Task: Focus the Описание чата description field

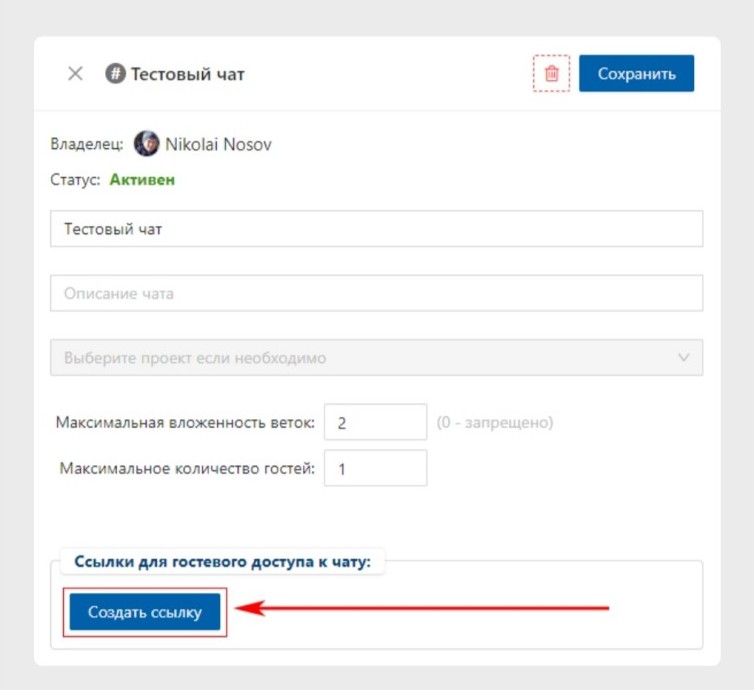Action: [x=377, y=293]
